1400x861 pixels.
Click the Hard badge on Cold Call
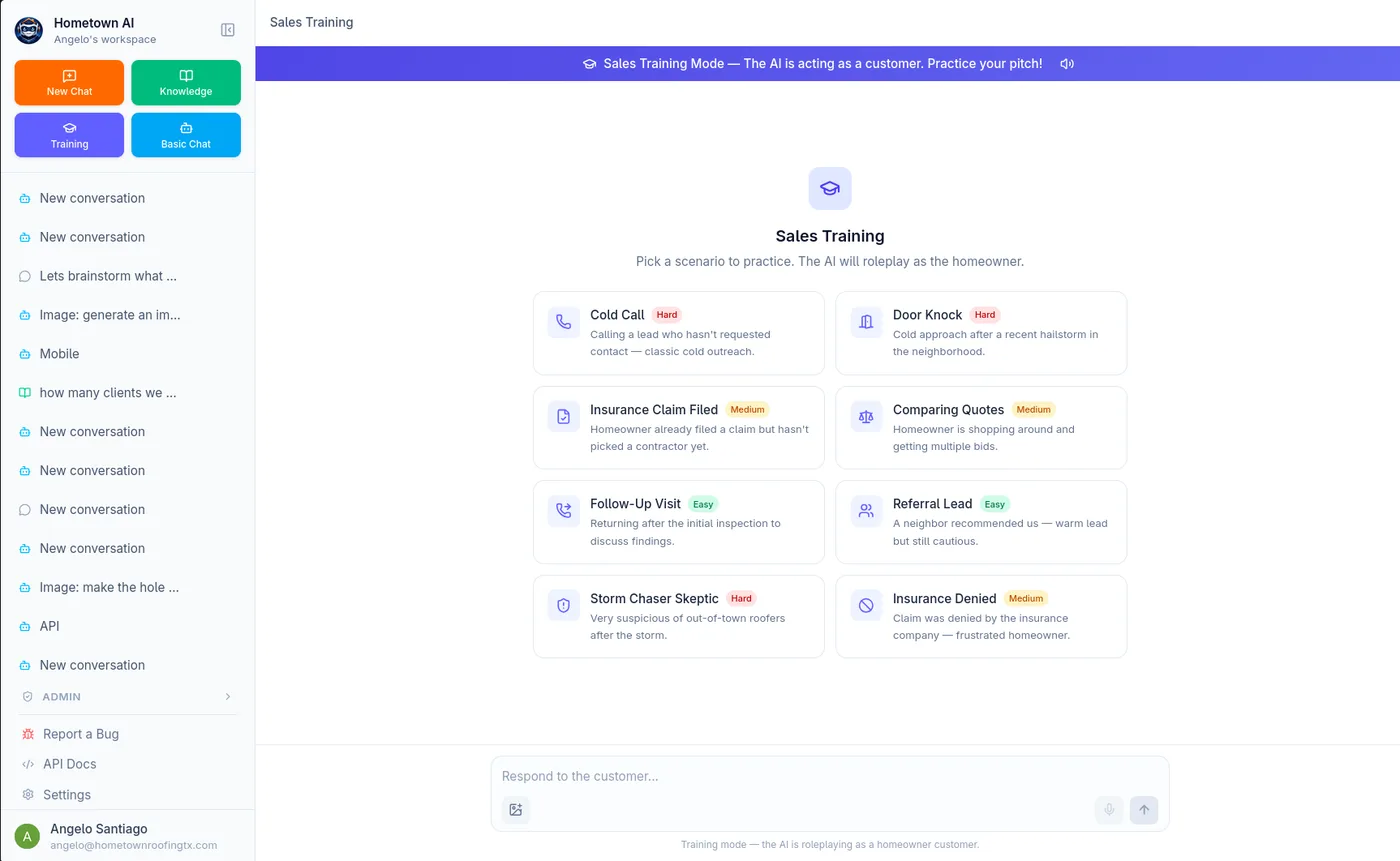tap(667, 314)
